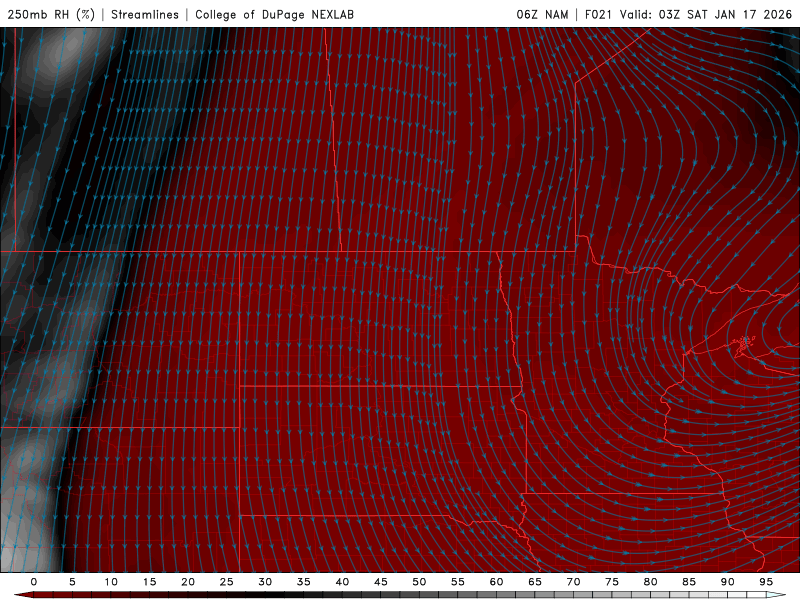The height and width of the screenshot is (600, 800).
Task: Click the '0' colorbar scale label
Action: pyautogui.click(x=34, y=582)
